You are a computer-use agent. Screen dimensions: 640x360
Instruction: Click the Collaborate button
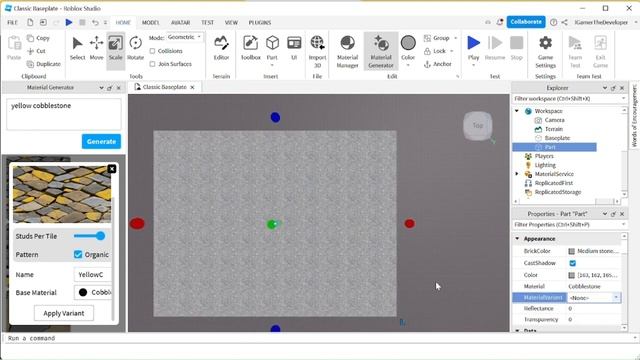click(526, 22)
